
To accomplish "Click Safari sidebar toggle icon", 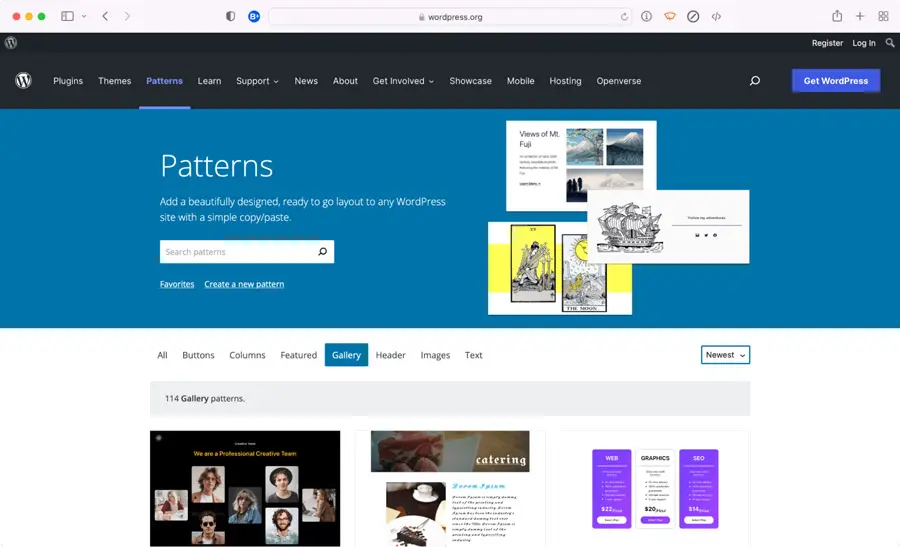I will tap(68, 16).
